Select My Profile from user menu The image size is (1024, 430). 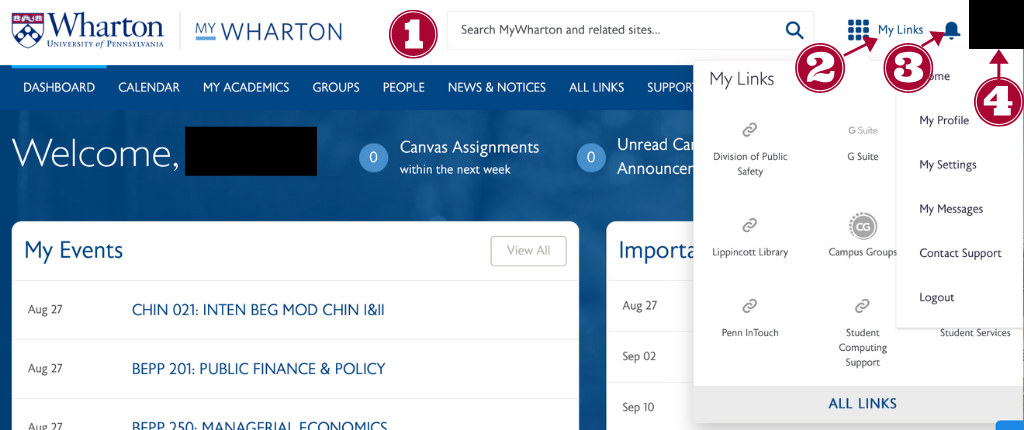tap(944, 120)
